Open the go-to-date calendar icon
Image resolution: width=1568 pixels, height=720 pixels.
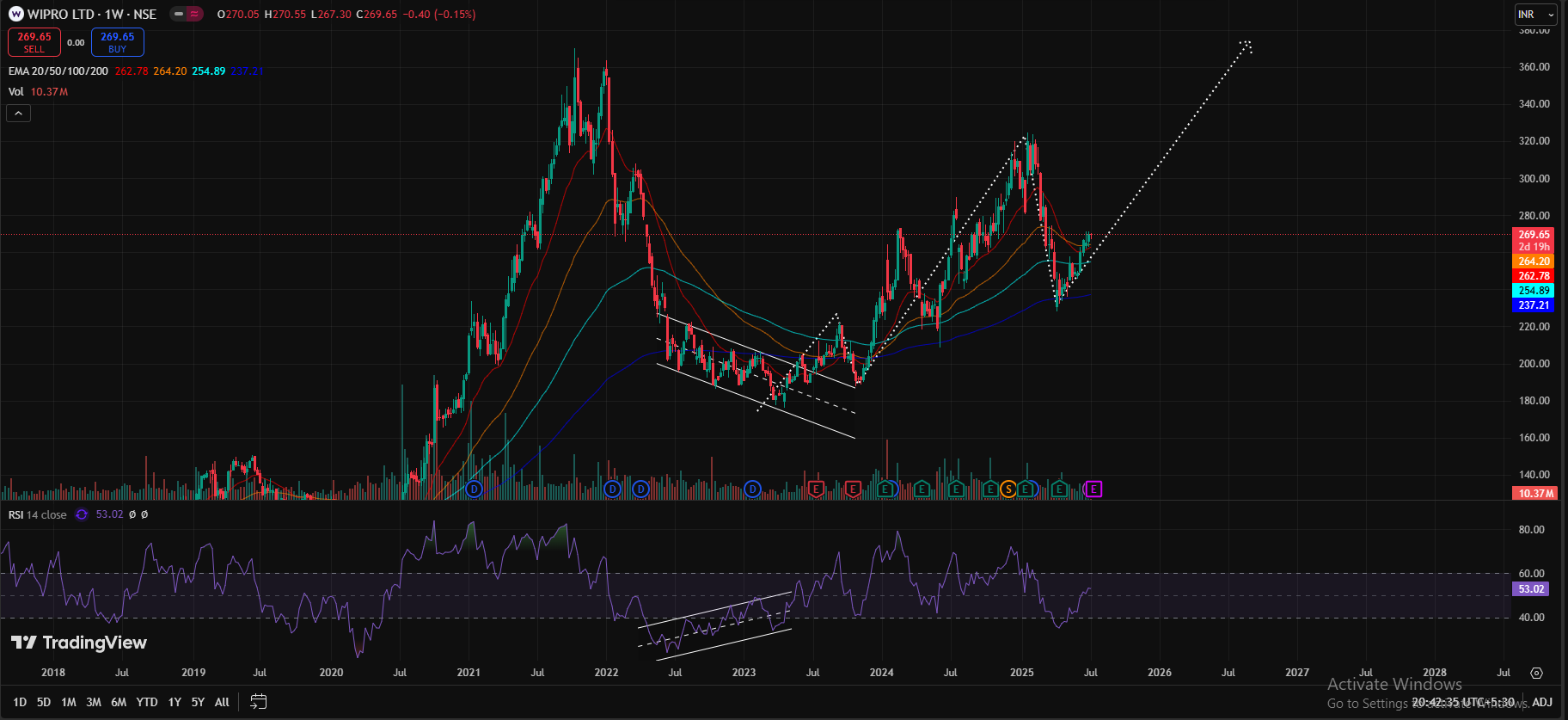click(258, 702)
